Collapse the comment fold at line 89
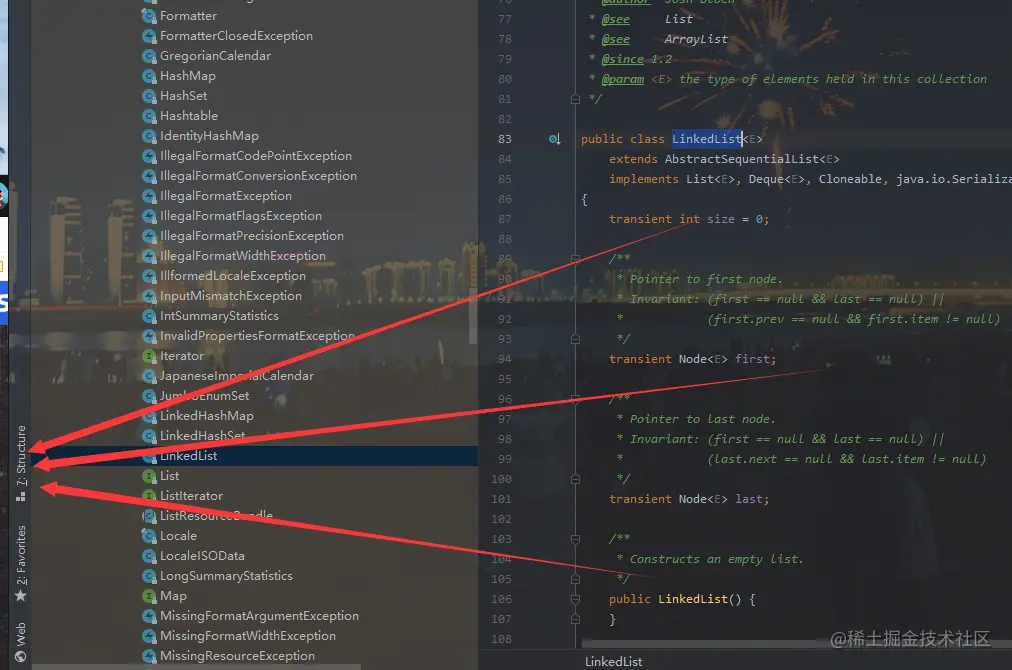 click(x=575, y=259)
